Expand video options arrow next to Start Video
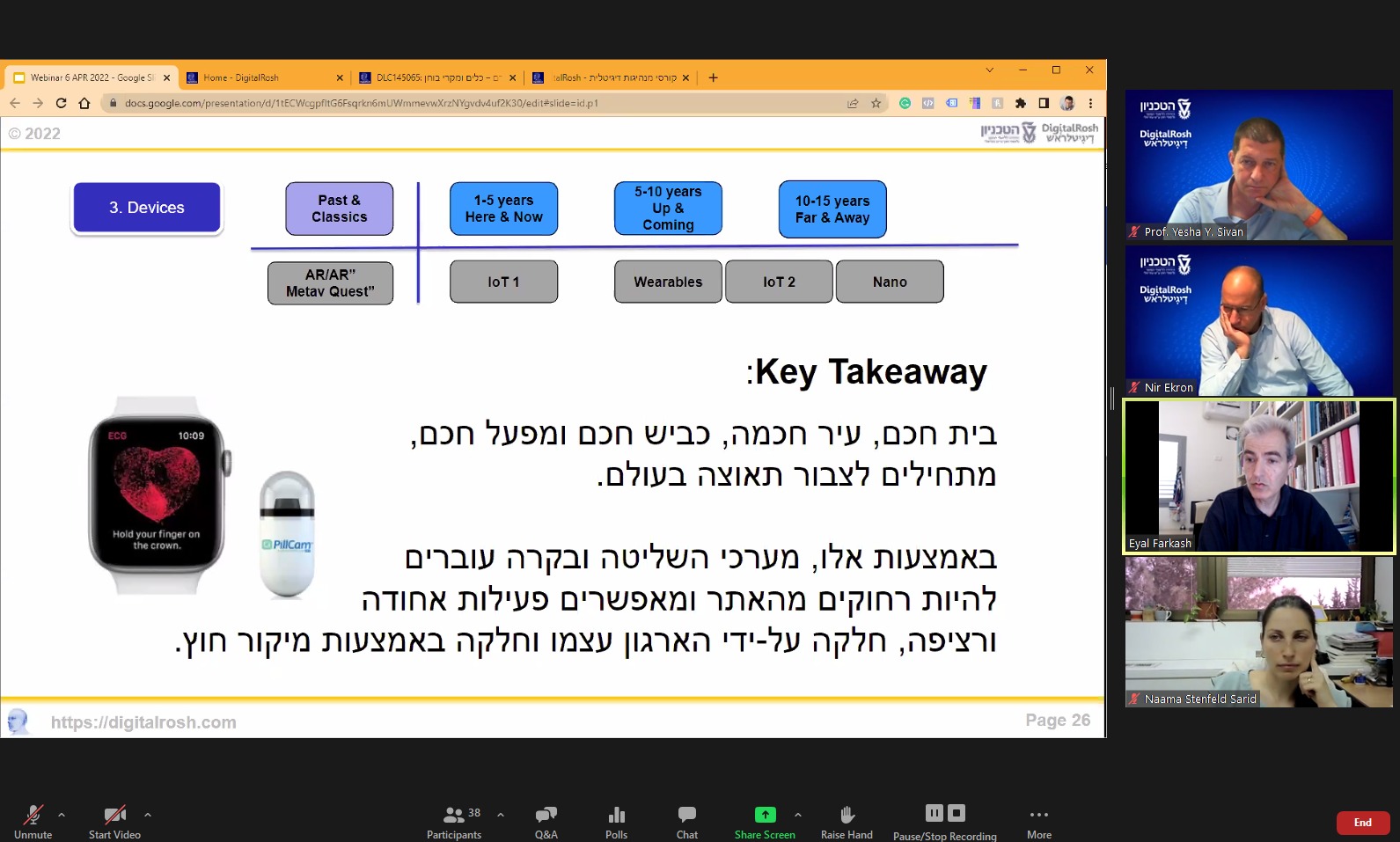This screenshot has height=842, width=1400. (x=148, y=815)
